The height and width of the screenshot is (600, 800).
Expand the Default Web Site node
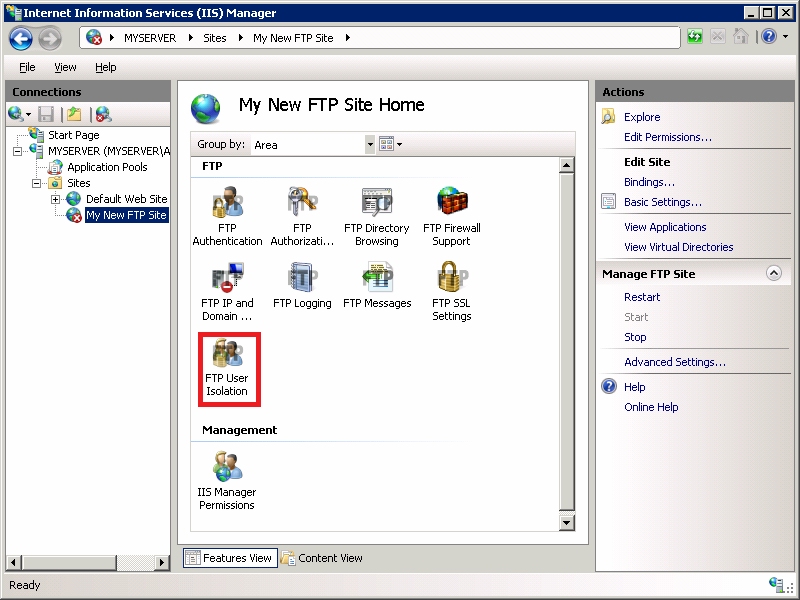55,199
